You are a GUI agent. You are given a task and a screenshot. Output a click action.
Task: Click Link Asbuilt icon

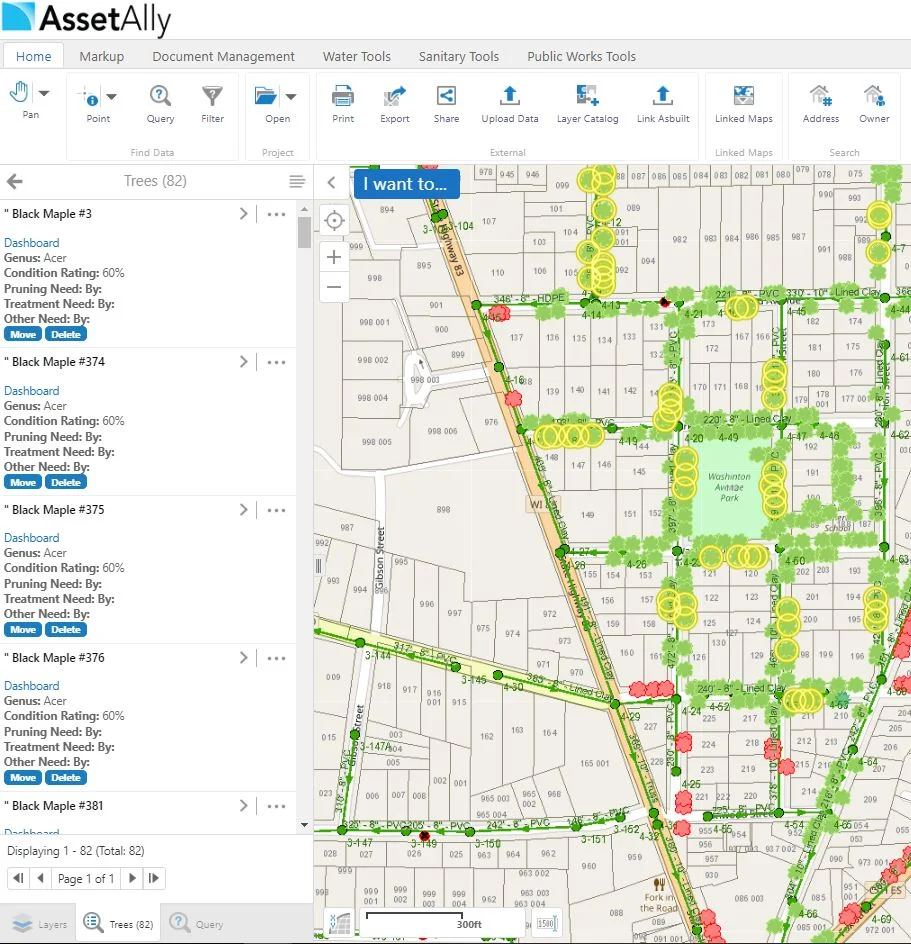tap(663, 96)
